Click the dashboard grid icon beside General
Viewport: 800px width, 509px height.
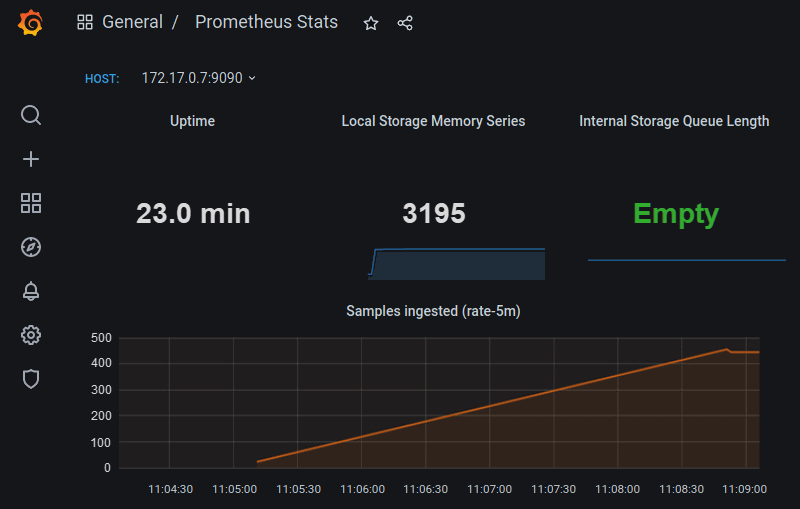point(85,22)
